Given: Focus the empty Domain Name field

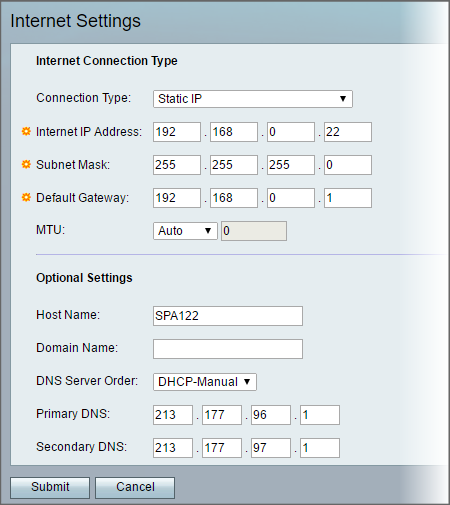Looking at the screenshot, I should [228, 349].
